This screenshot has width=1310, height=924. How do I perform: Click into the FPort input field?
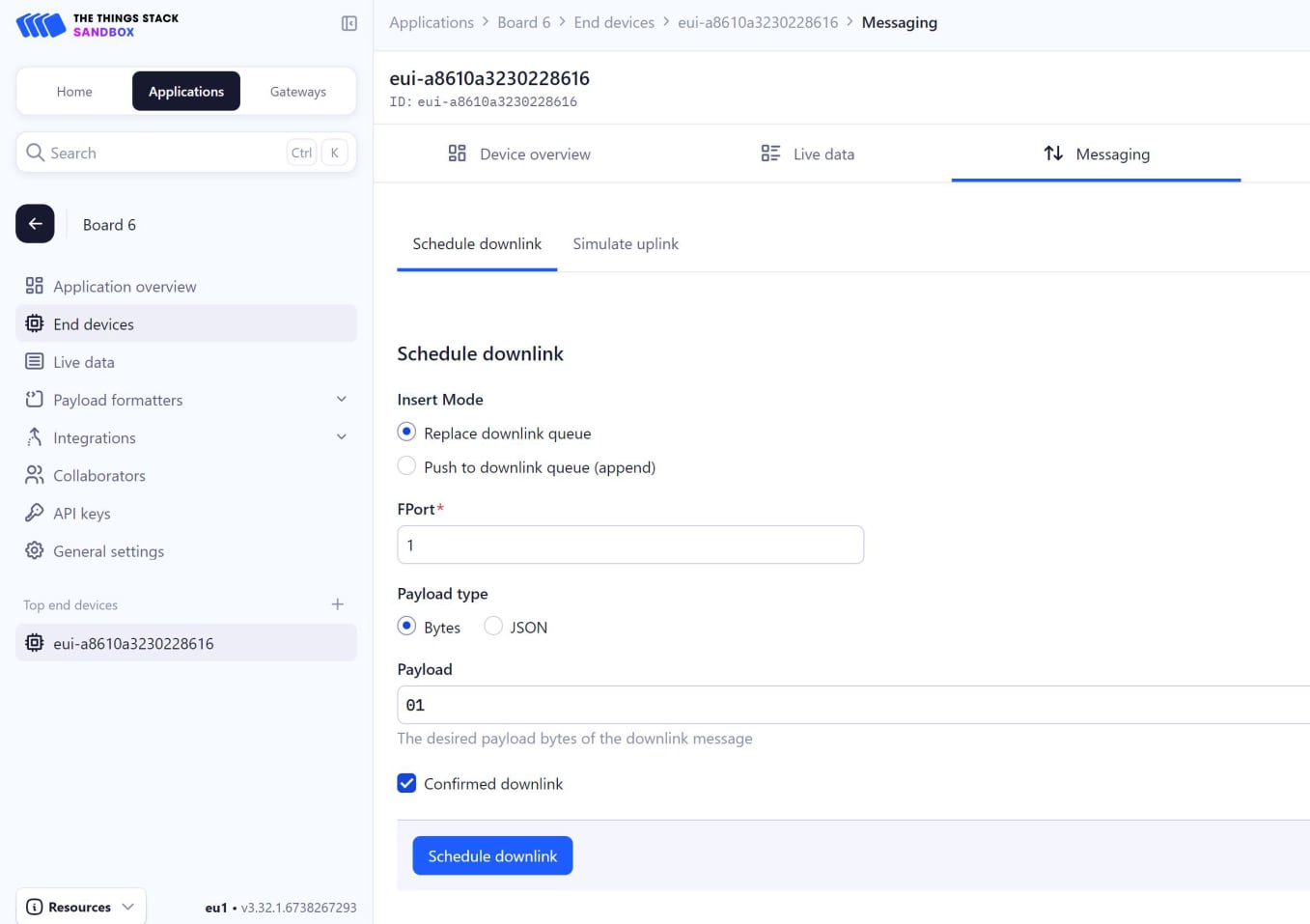[x=630, y=545]
